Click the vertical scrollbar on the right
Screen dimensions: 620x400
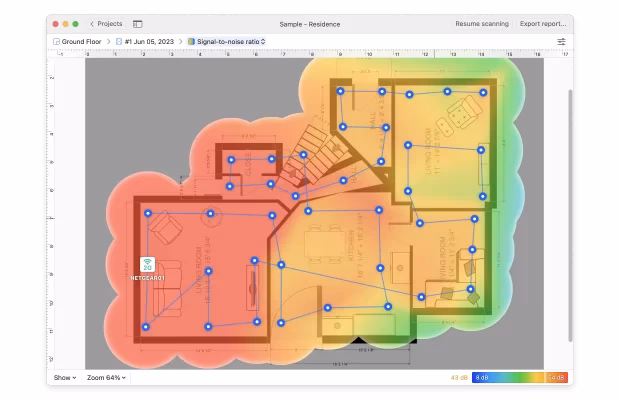click(570, 200)
